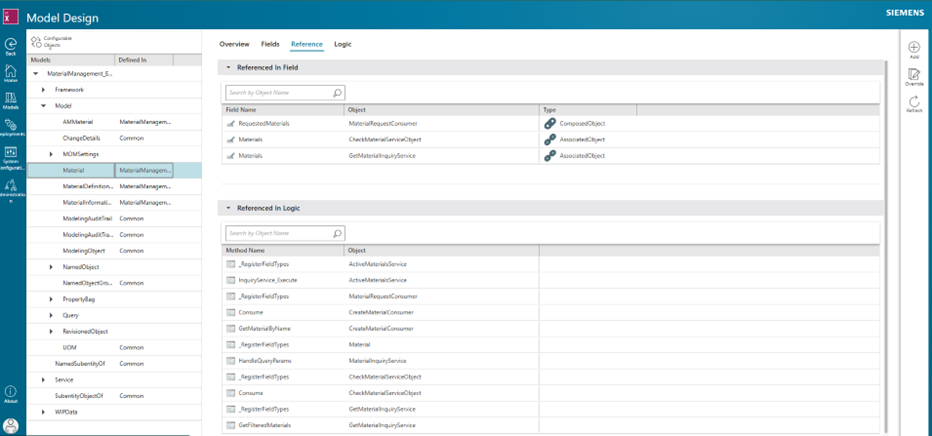The width and height of the screenshot is (932, 436).
Task: Collapse the Referenced In Field section
Action: (x=228, y=68)
